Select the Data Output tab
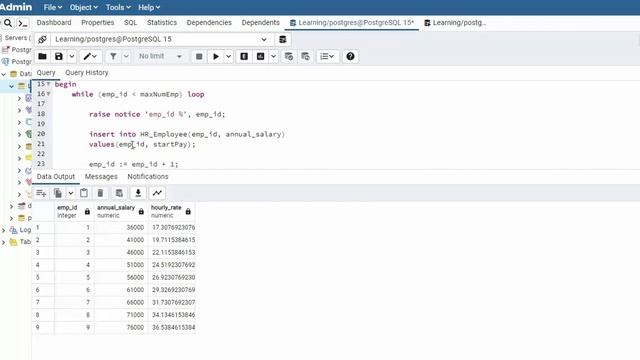 tap(56, 177)
